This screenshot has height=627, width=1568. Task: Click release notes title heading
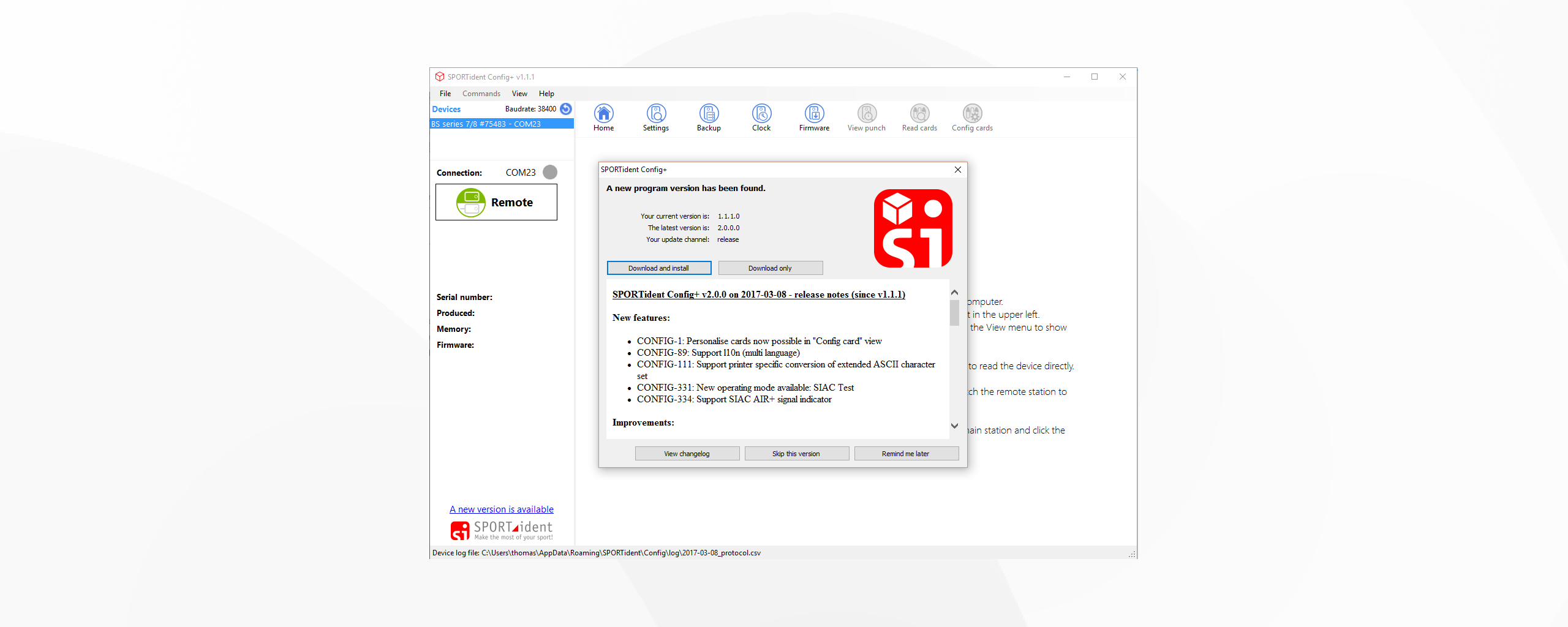[759, 295]
